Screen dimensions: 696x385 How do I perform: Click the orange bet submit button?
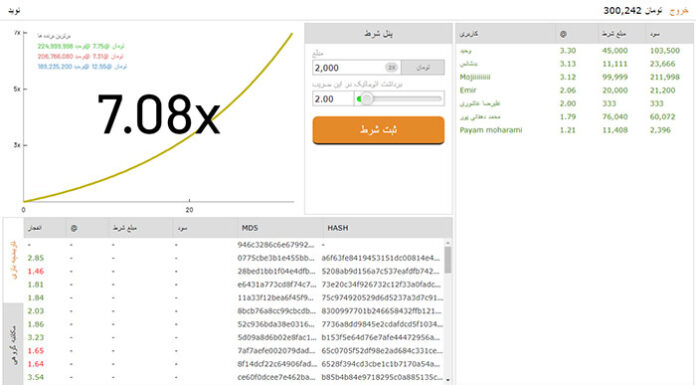pos(378,130)
